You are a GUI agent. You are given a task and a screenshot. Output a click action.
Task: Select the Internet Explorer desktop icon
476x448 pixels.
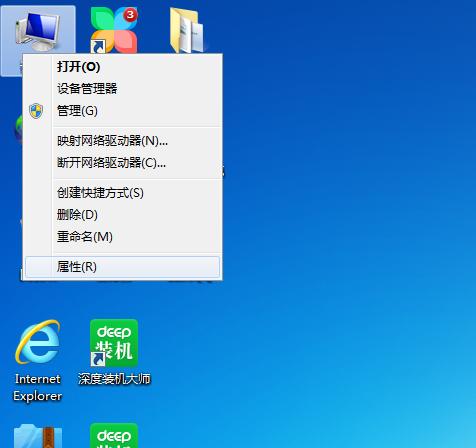coord(38,361)
